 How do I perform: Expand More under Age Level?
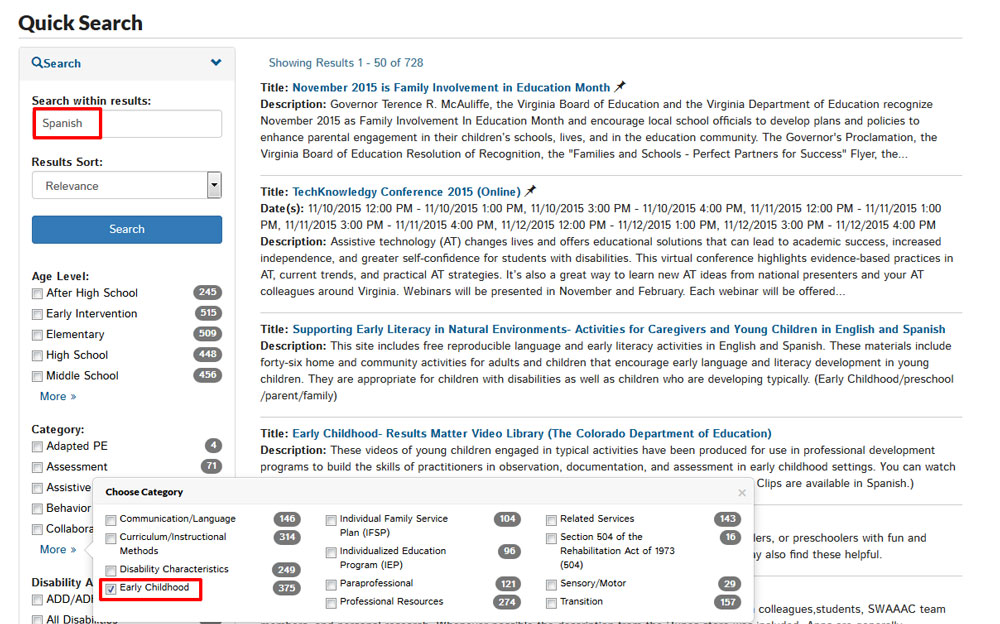(x=57, y=396)
